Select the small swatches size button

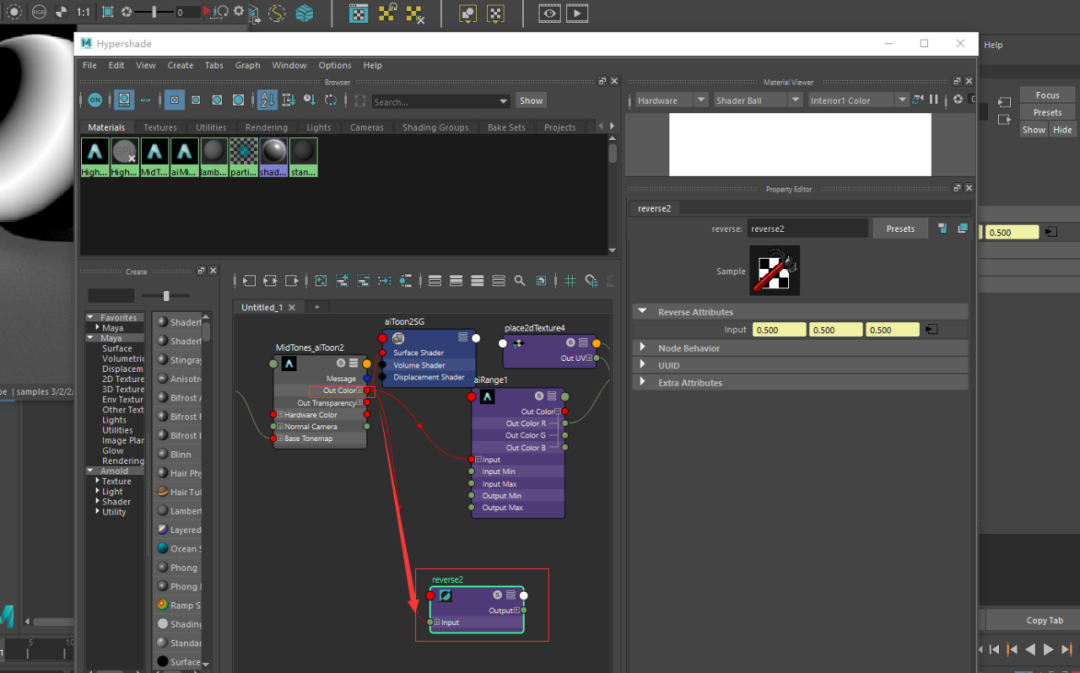point(174,101)
